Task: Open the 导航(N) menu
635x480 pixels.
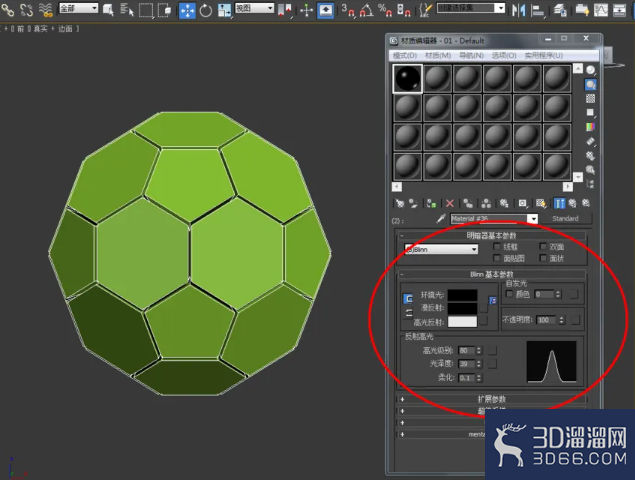Action: point(471,55)
